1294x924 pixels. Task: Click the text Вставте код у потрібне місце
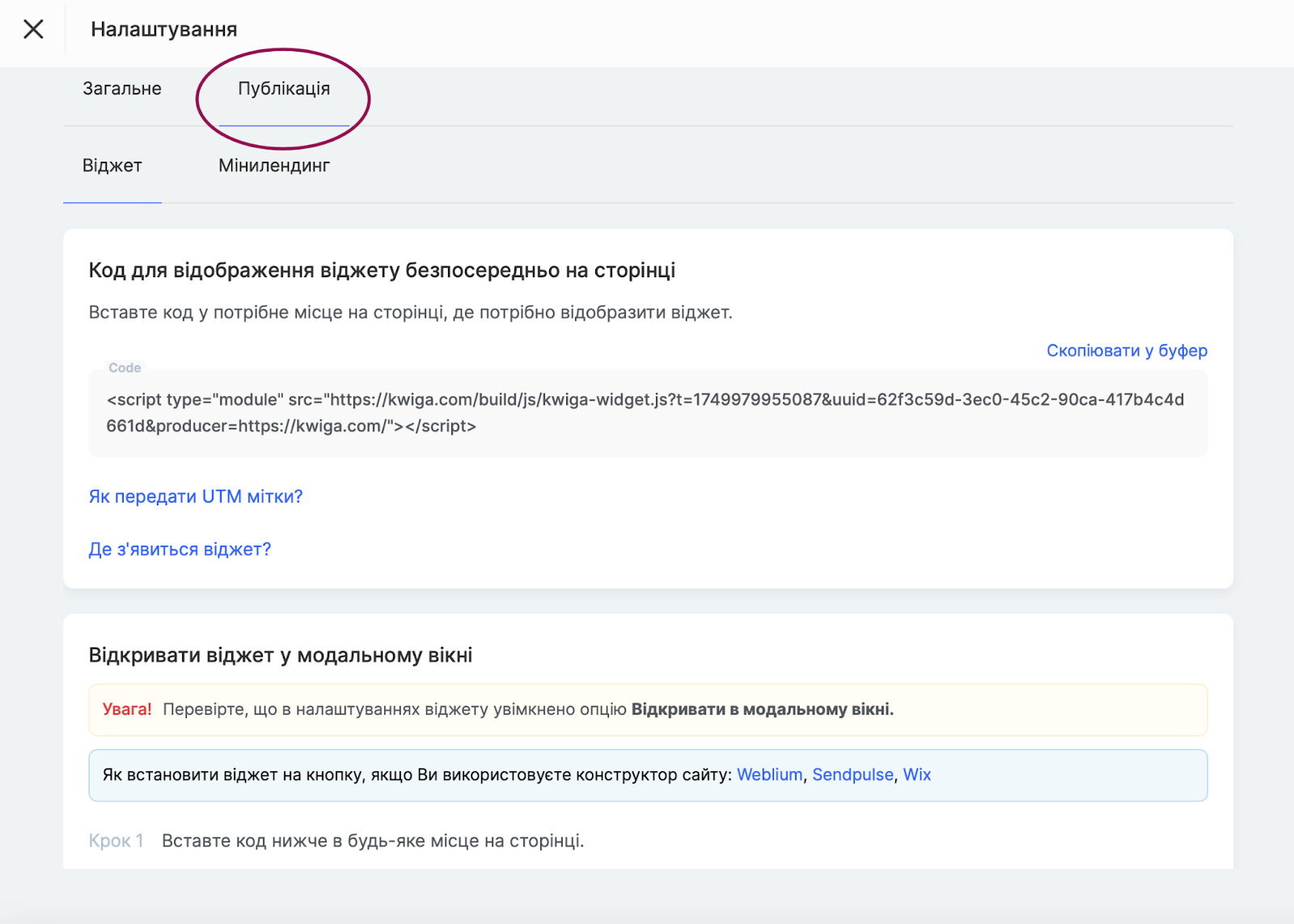411,312
